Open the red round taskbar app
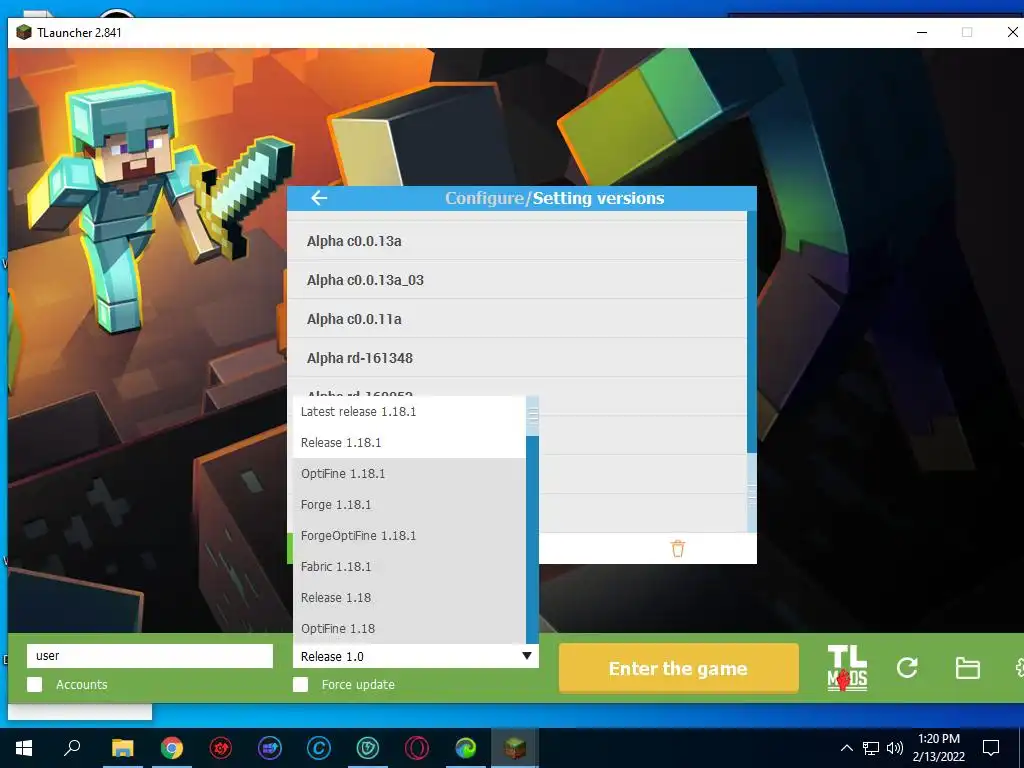Screen dimensions: 1024x768 pyautogui.click(x=221, y=748)
